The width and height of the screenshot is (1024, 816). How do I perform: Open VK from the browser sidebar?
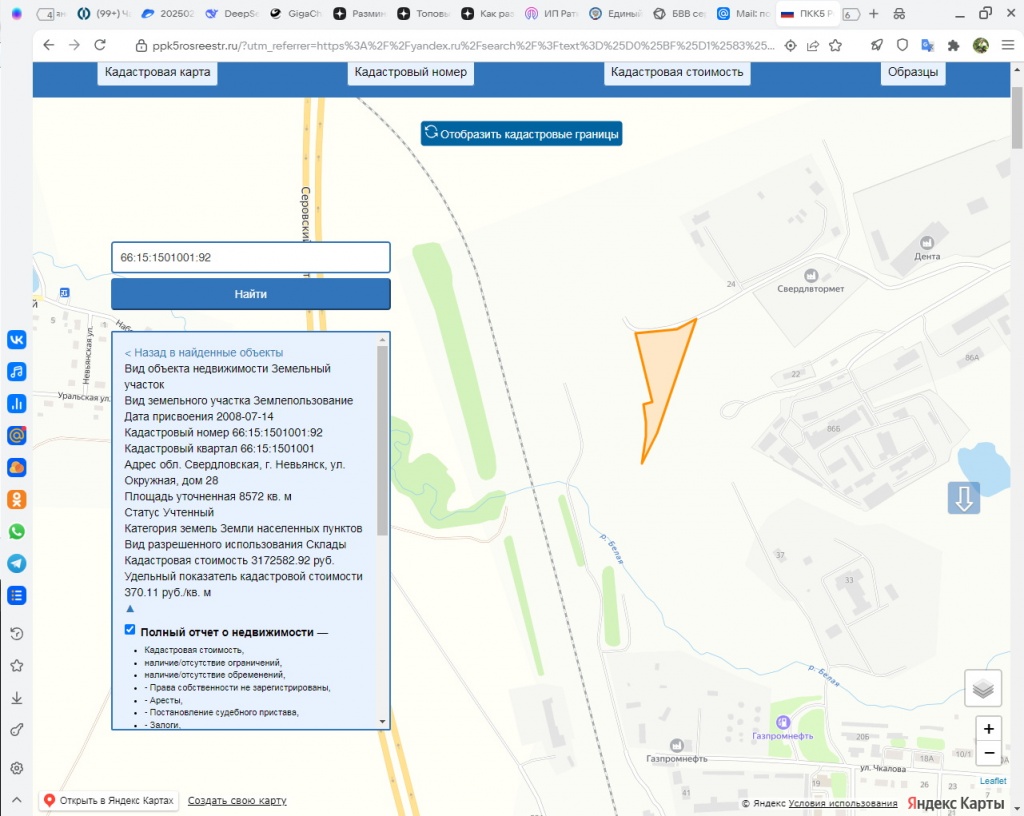click(16, 340)
